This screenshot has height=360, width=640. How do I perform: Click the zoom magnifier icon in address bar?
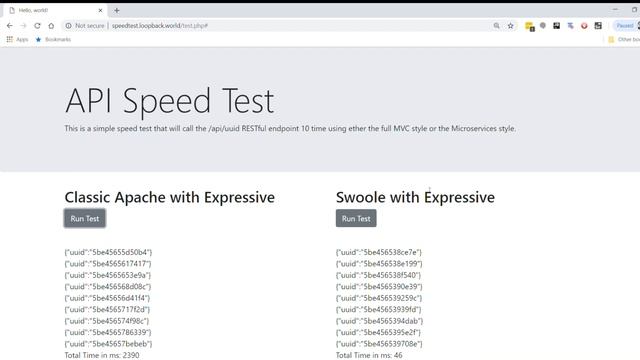(496, 26)
